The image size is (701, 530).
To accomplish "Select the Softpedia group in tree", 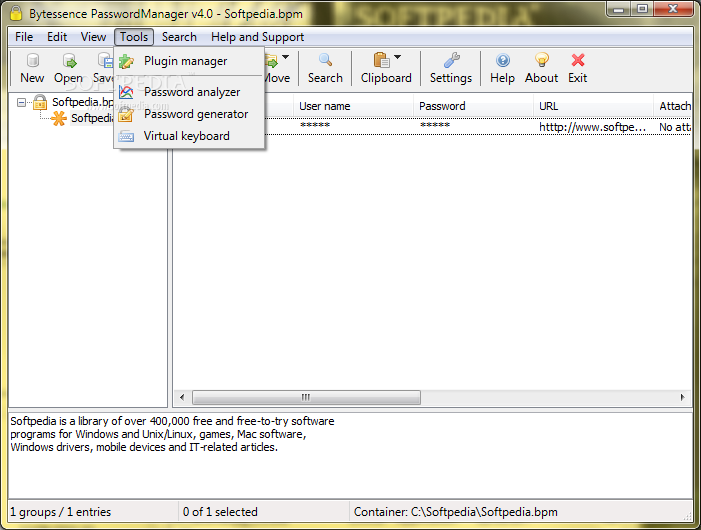I will point(92,118).
